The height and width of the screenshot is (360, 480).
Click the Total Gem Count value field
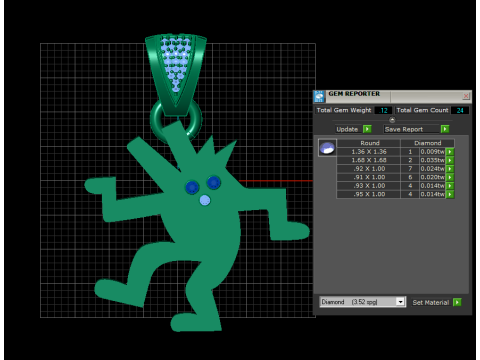coord(460,110)
